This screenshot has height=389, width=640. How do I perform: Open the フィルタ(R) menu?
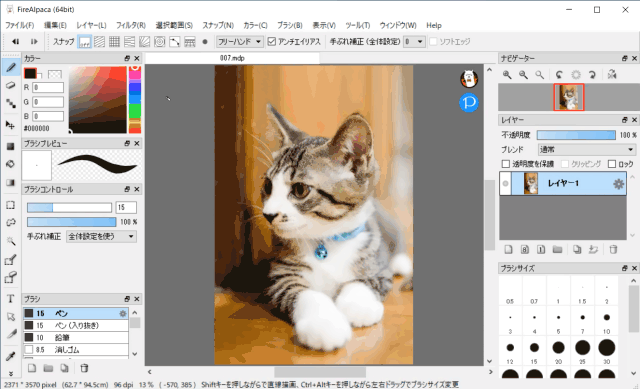(x=131, y=25)
